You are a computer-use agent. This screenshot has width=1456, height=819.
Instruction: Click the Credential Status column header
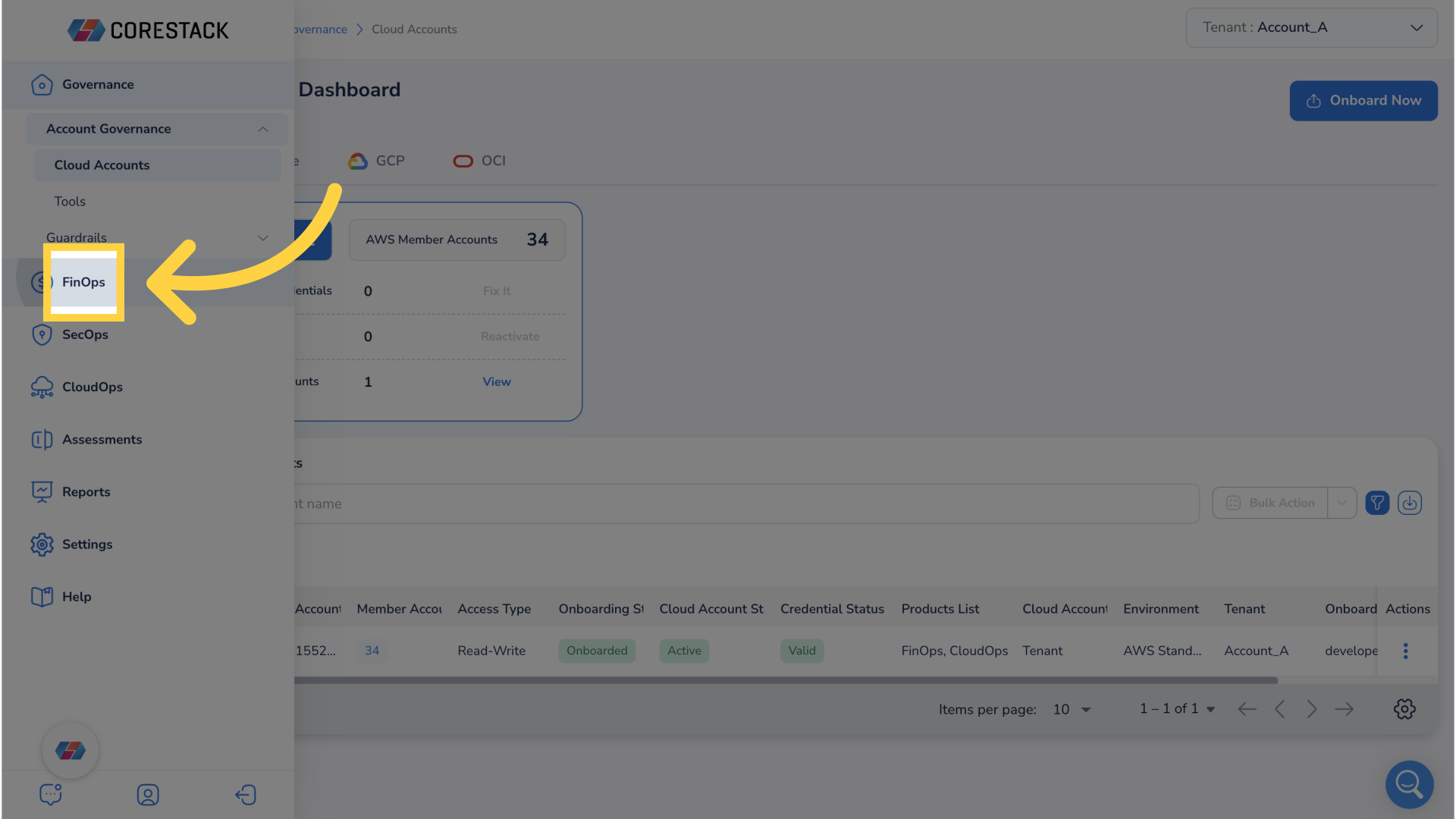tap(832, 609)
